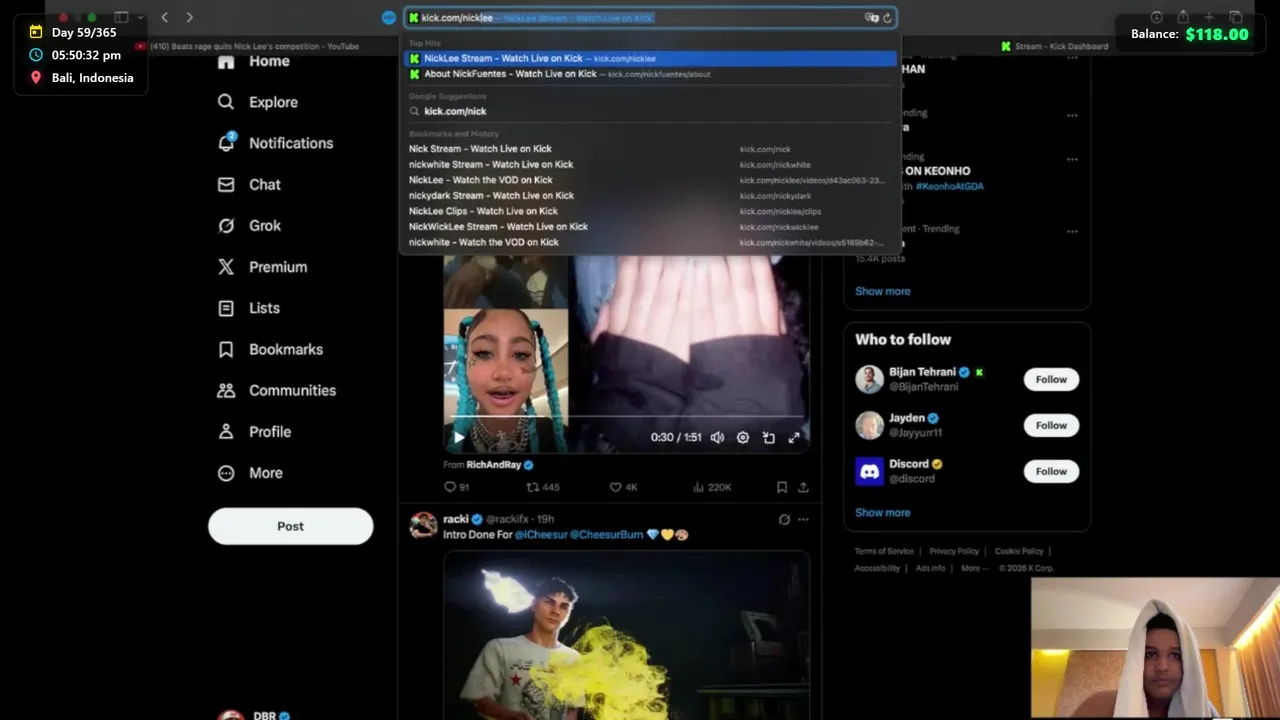Image resolution: width=1280 pixels, height=720 pixels.
Task: Seek on the video progress bar
Action: (626, 416)
